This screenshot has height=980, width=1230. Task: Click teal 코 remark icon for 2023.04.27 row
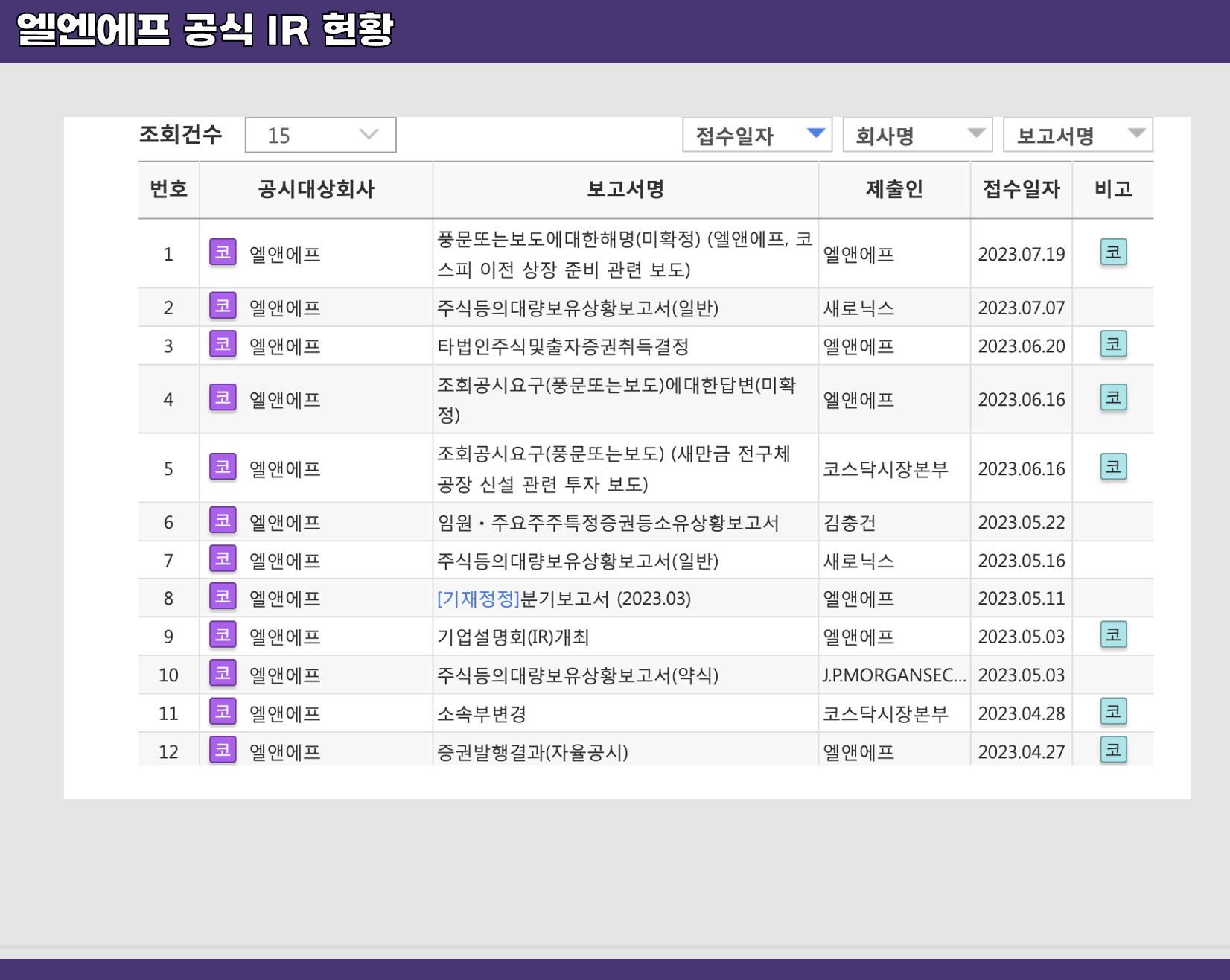pyautogui.click(x=1113, y=750)
